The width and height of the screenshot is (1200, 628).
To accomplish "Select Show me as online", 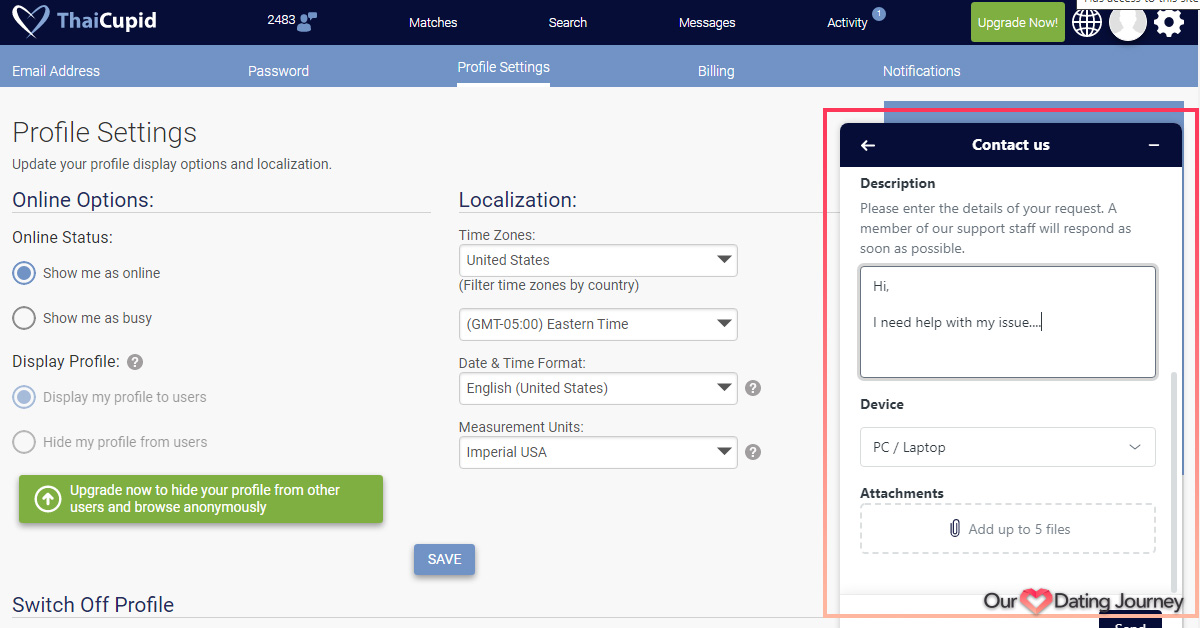I will click(24, 273).
